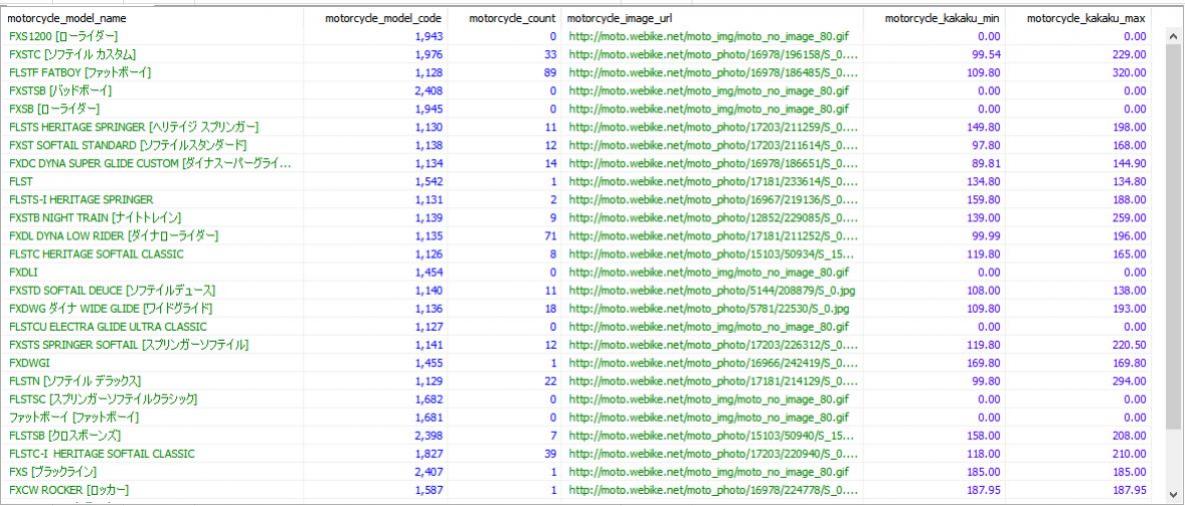Select the FLST model name cell
1185x506 pixels.
[x=151, y=181]
